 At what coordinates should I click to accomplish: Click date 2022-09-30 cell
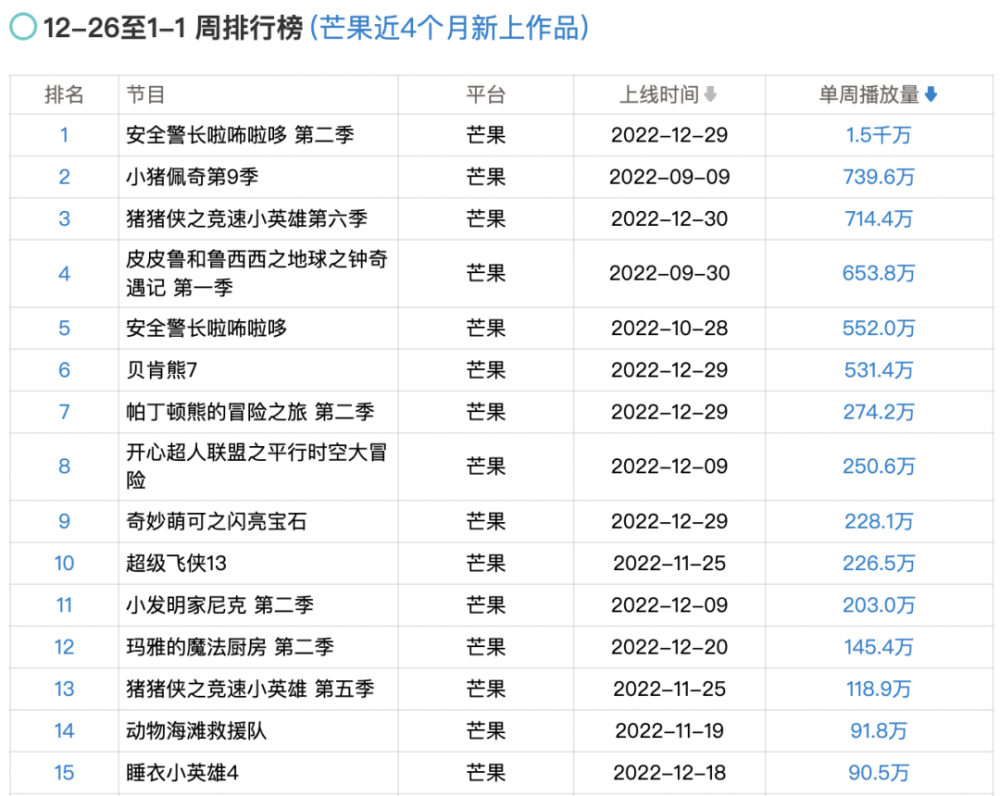coord(669,273)
